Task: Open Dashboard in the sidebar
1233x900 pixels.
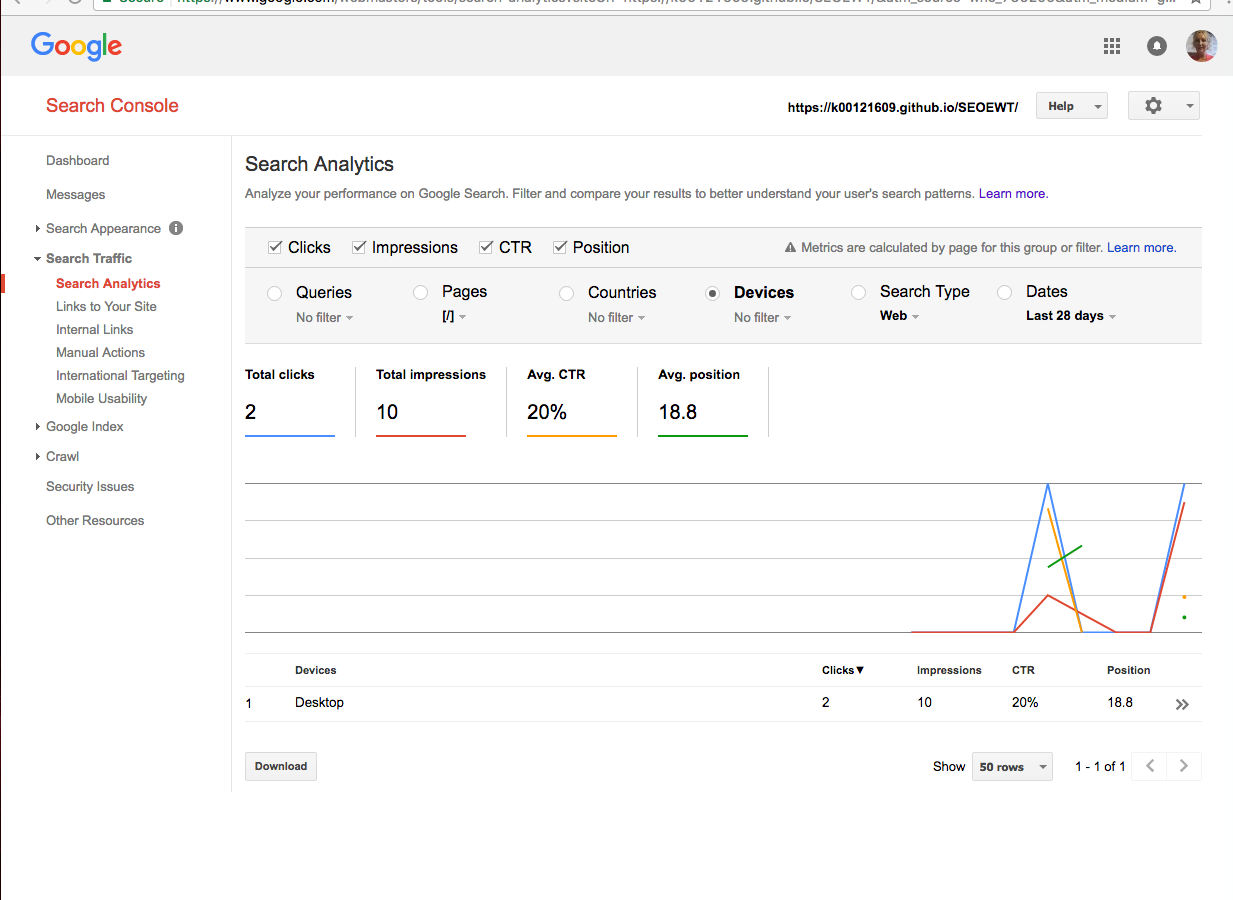Action: pyautogui.click(x=77, y=160)
